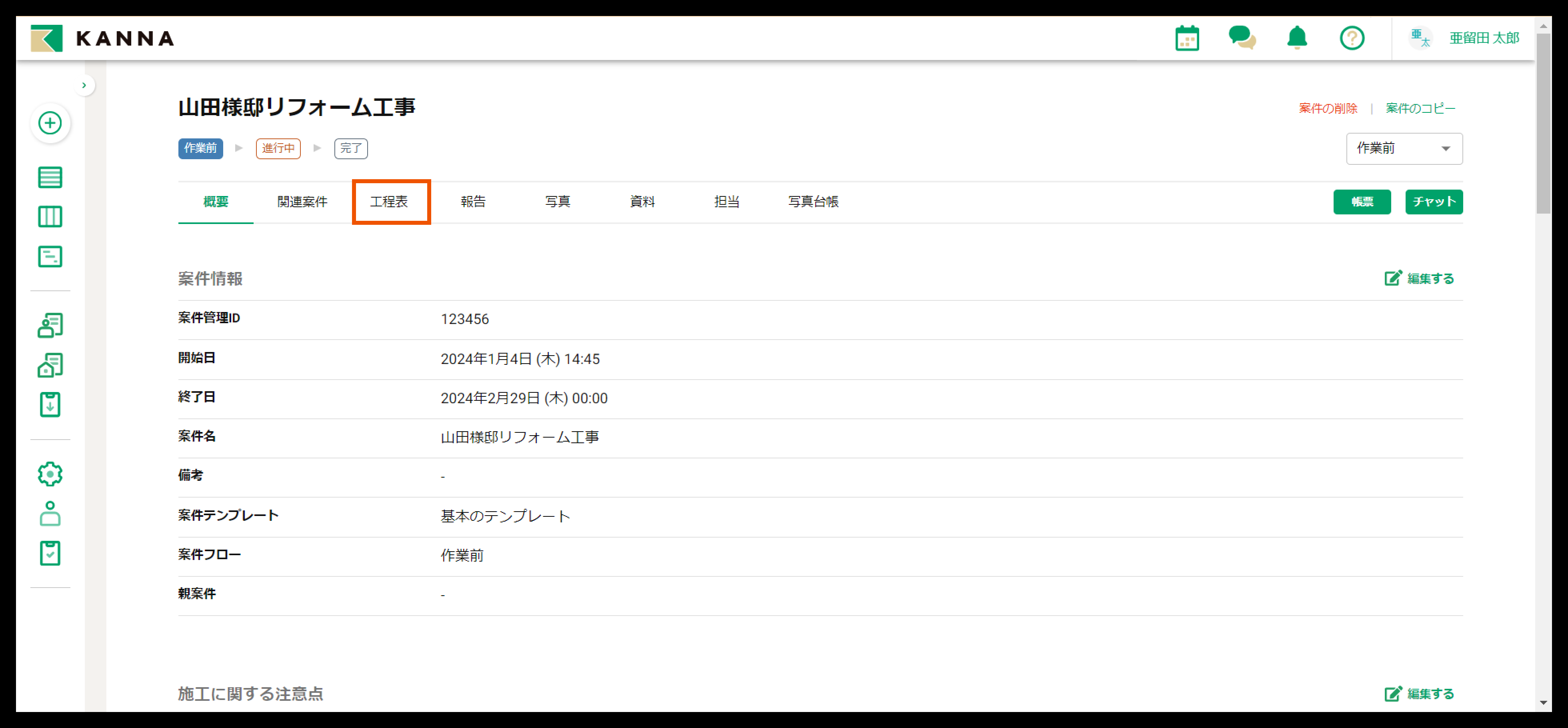Open the list view sidebar icon
Image resolution: width=1568 pixels, height=728 pixels.
click(x=50, y=177)
